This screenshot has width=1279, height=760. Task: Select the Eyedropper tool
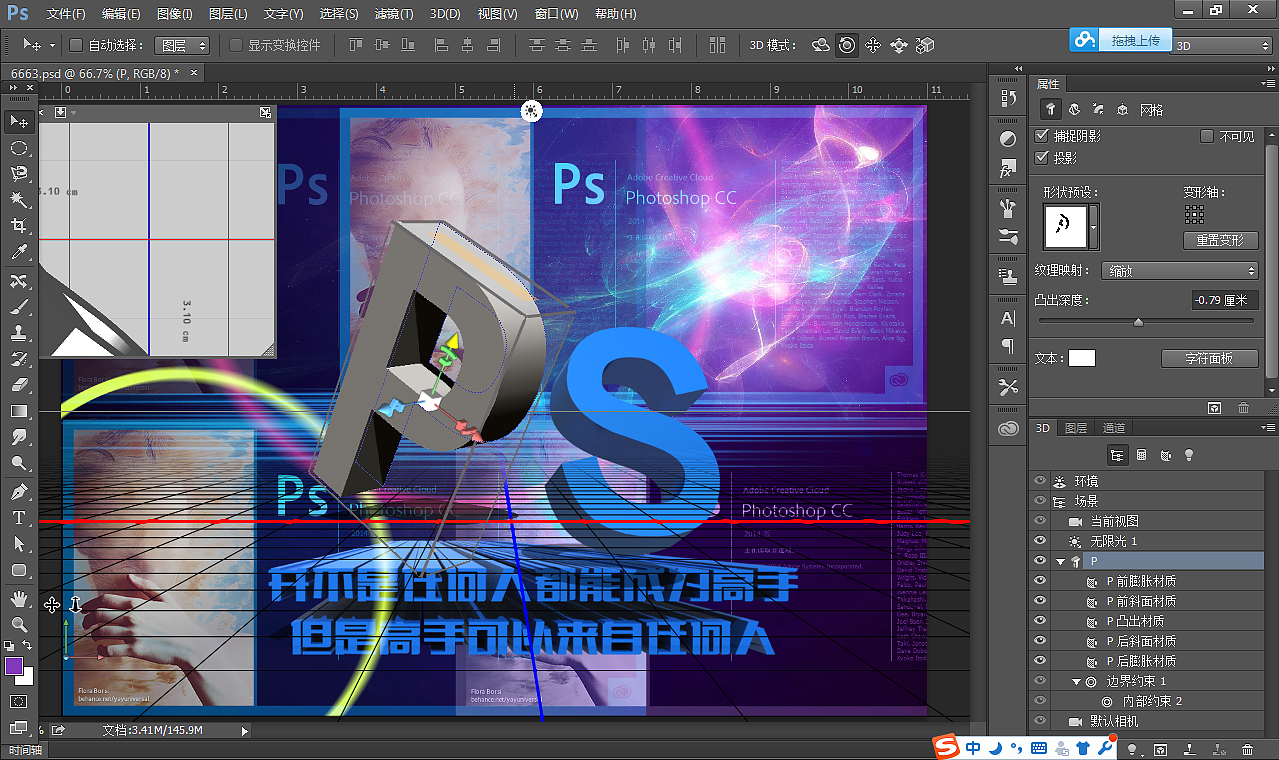point(18,253)
